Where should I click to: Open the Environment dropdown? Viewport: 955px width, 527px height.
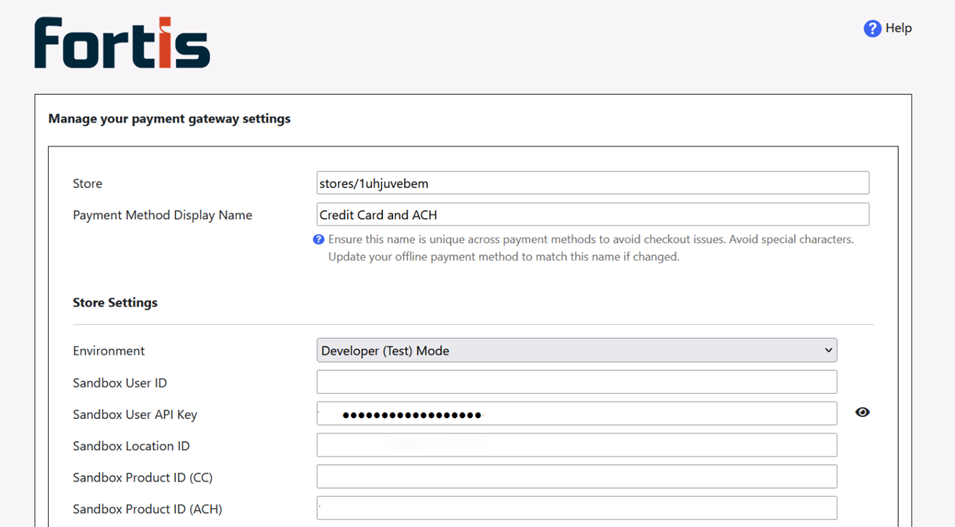point(576,351)
